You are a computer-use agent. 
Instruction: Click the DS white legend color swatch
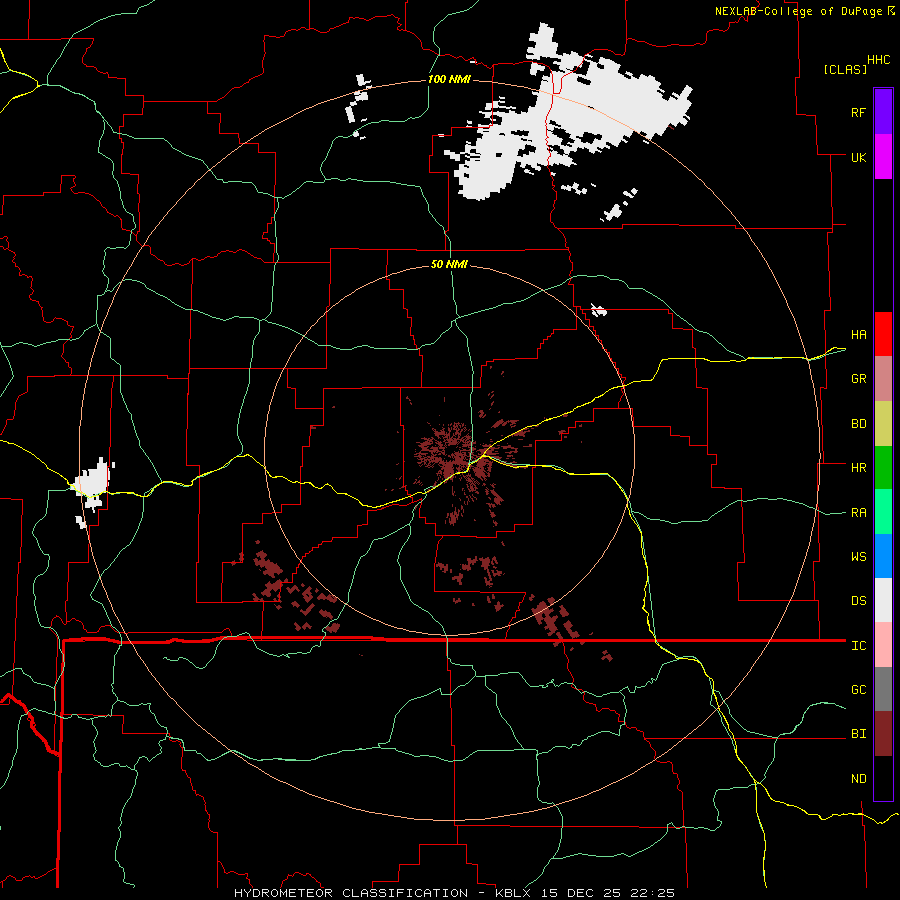pyautogui.click(x=883, y=600)
